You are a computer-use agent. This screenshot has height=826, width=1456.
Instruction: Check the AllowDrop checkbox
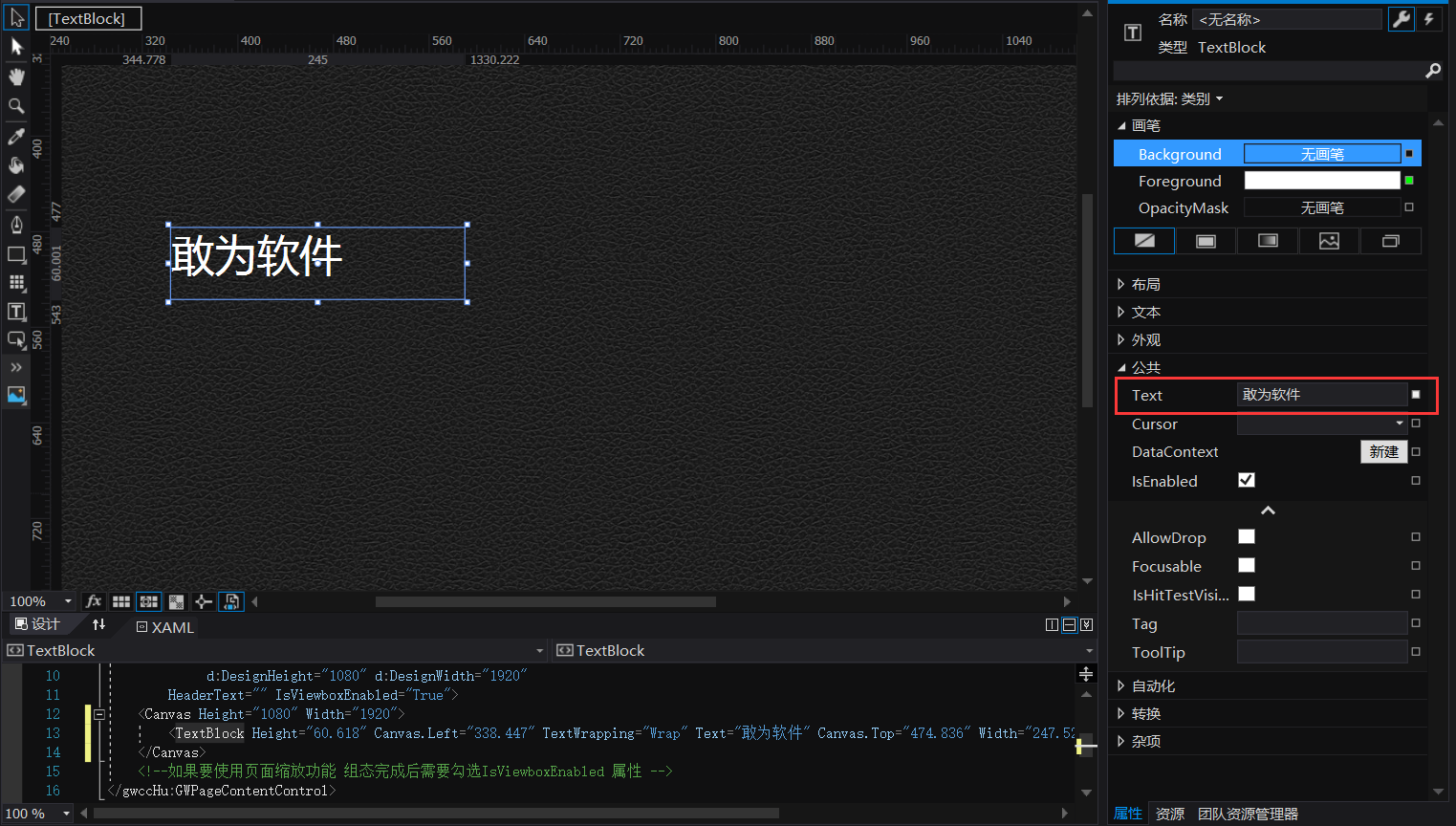coord(1247,537)
